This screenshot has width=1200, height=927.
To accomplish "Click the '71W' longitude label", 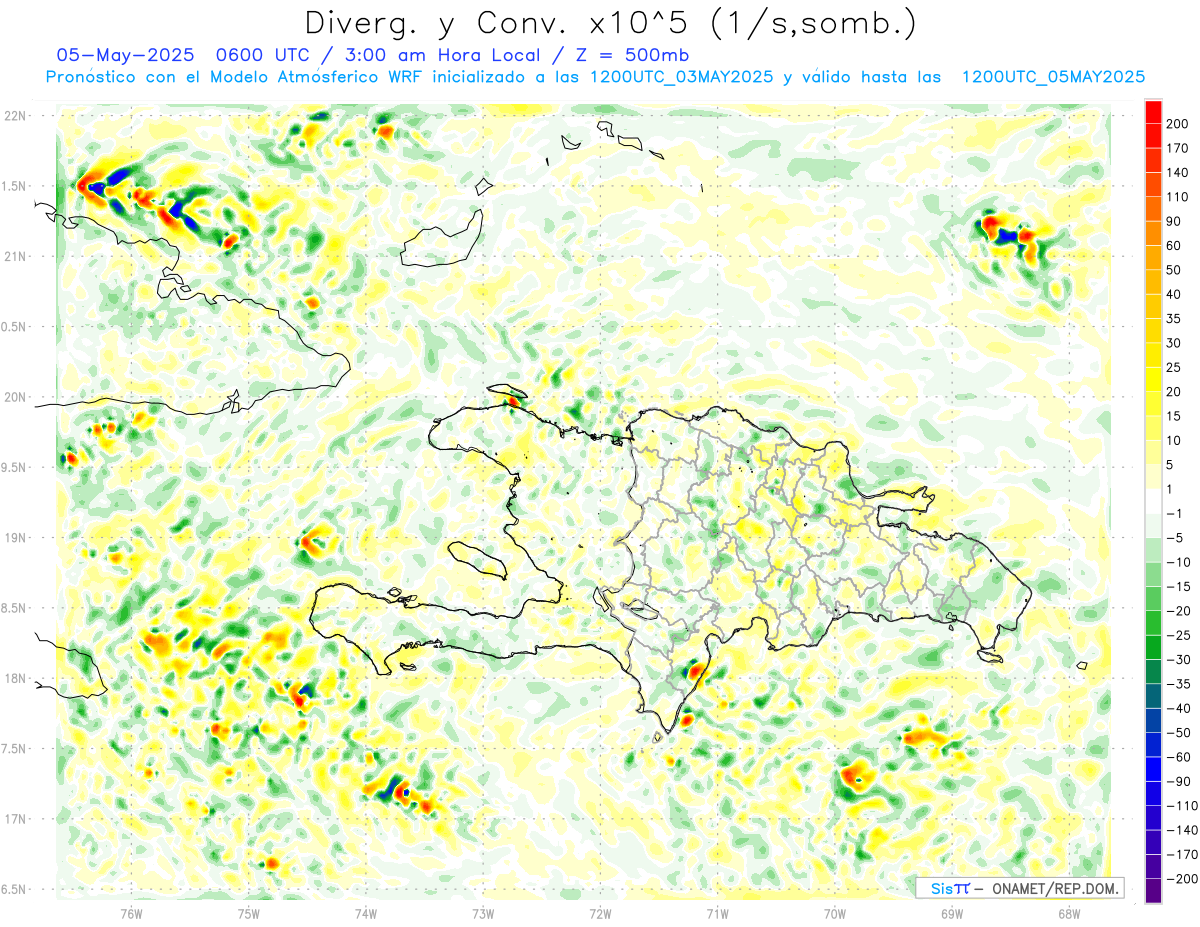I will coord(717,913).
